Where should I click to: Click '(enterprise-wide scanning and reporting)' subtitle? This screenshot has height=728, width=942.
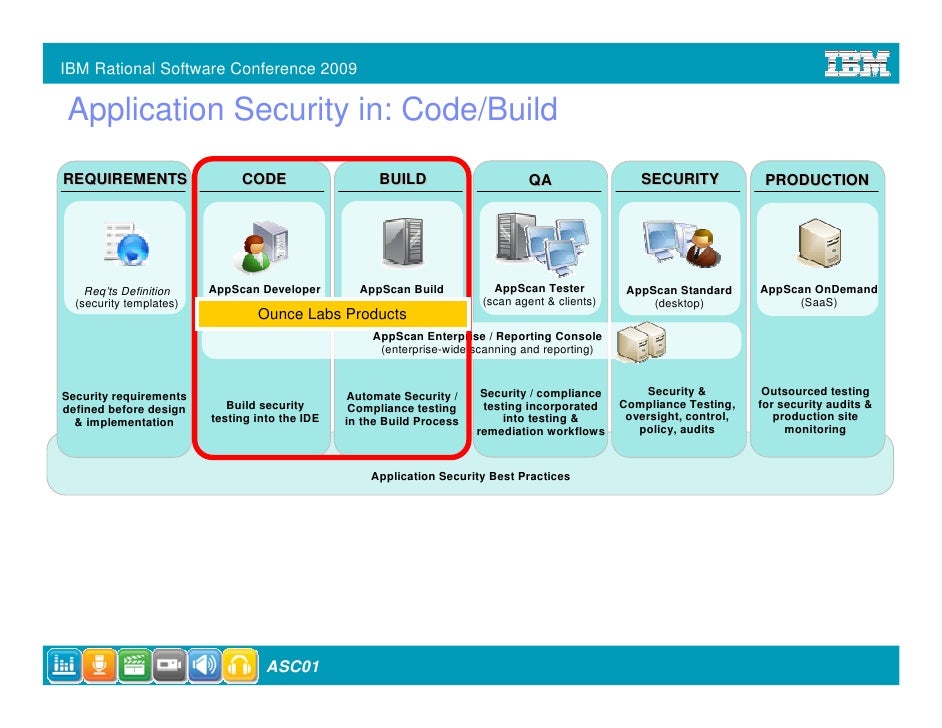[x=487, y=350]
